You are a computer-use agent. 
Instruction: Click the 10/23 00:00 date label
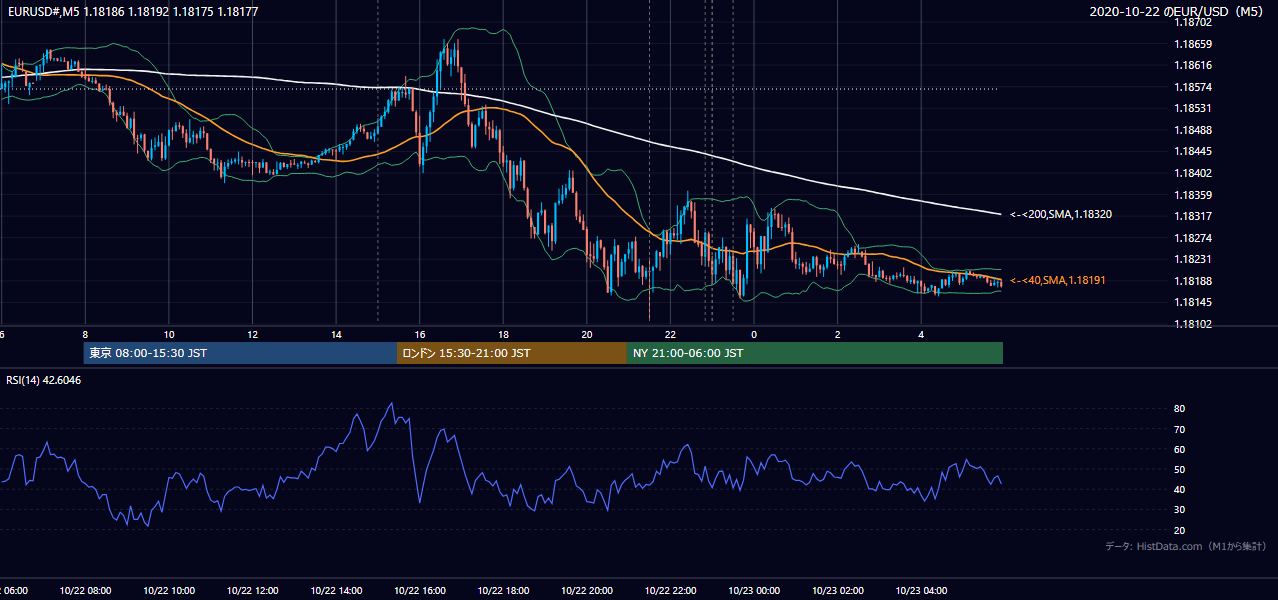754,590
